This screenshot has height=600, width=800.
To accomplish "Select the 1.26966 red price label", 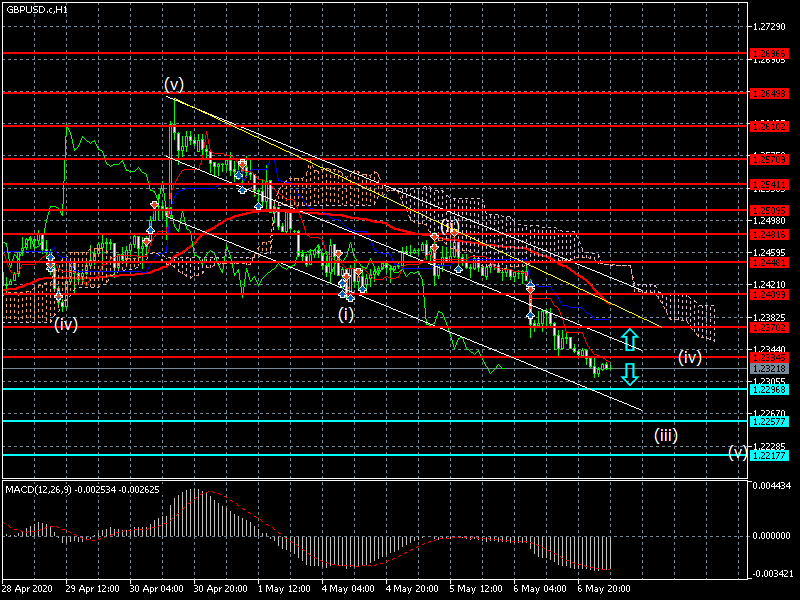I will (769, 54).
